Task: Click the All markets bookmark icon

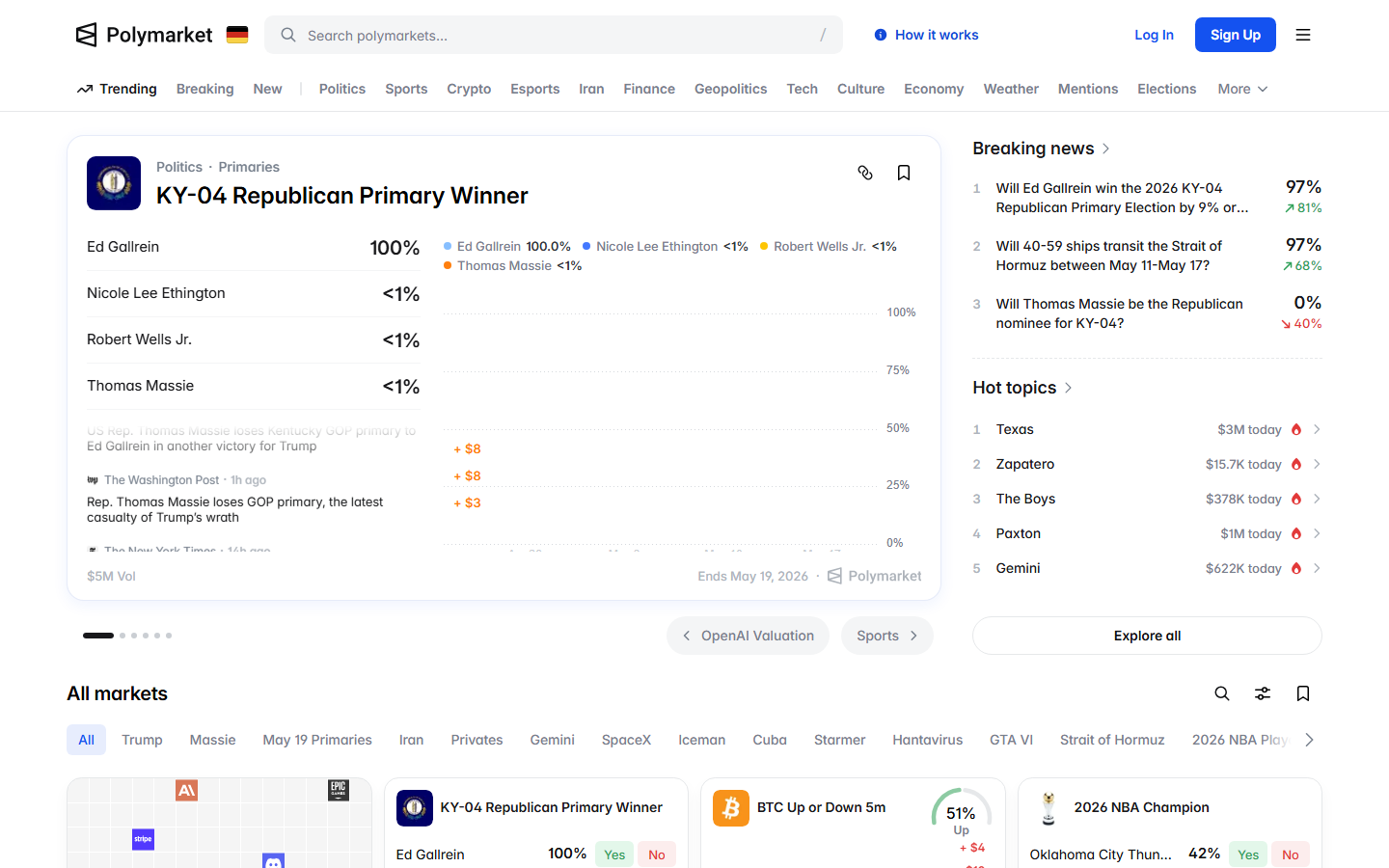Action: tap(1303, 693)
